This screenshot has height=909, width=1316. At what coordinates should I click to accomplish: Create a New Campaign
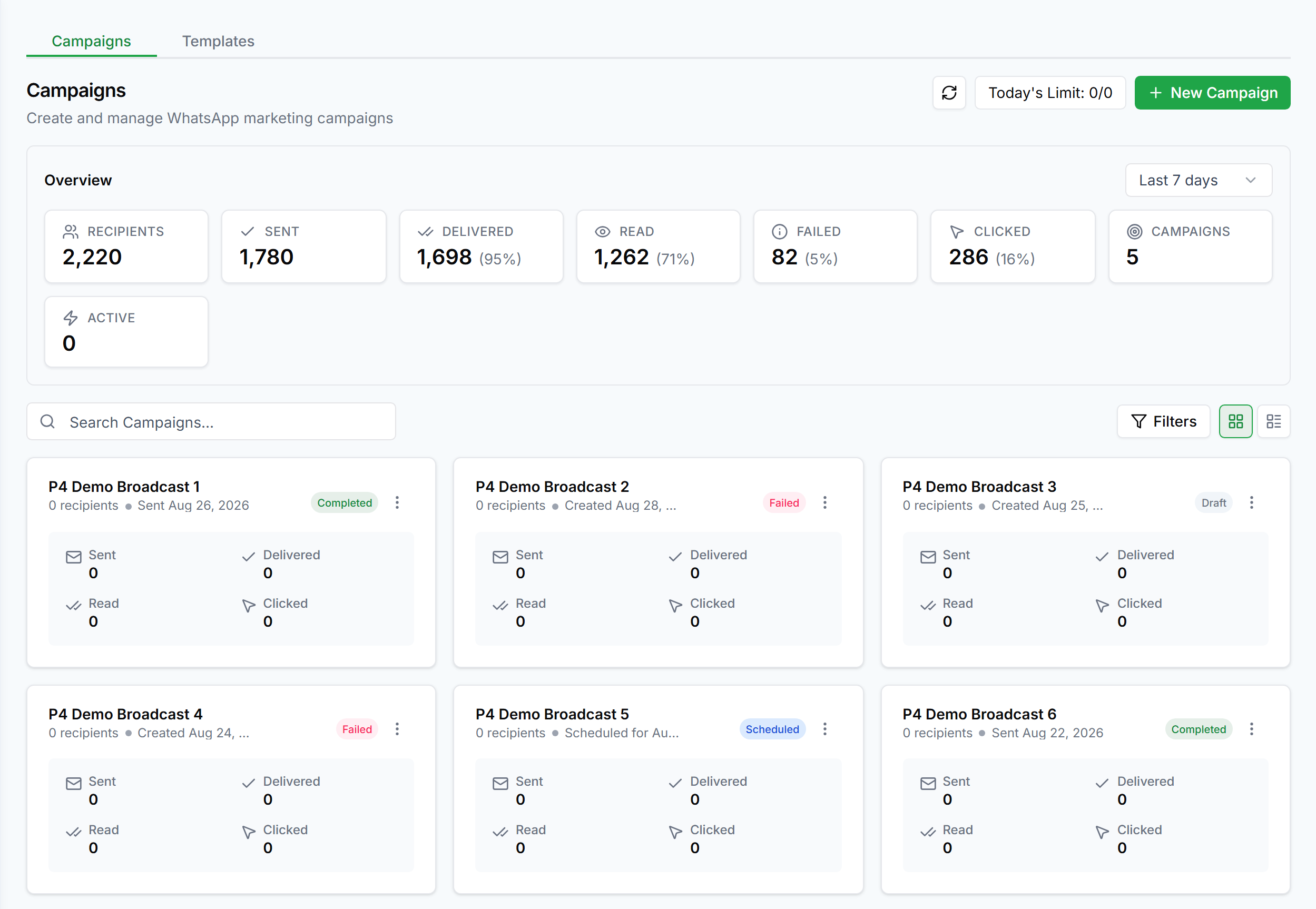[1212, 93]
